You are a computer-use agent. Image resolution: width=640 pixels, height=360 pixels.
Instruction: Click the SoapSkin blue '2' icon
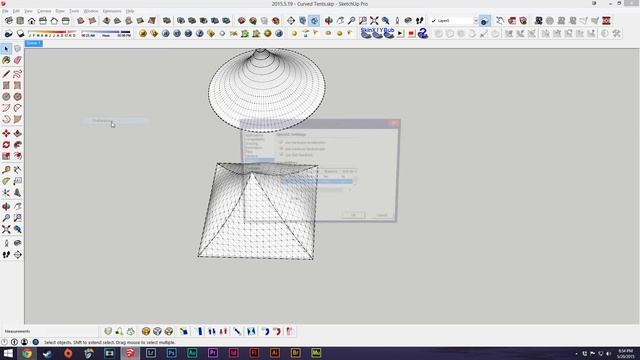(x=423, y=33)
